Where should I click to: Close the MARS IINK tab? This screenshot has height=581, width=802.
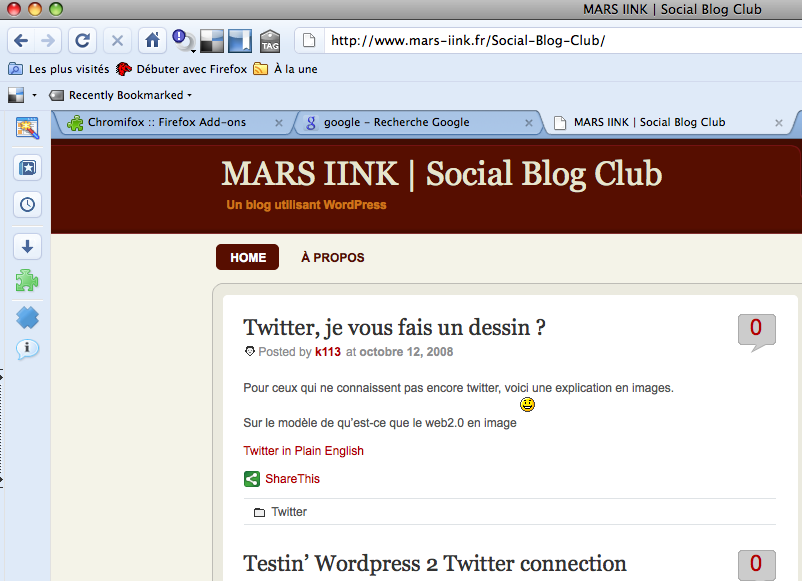coord(778,123)
